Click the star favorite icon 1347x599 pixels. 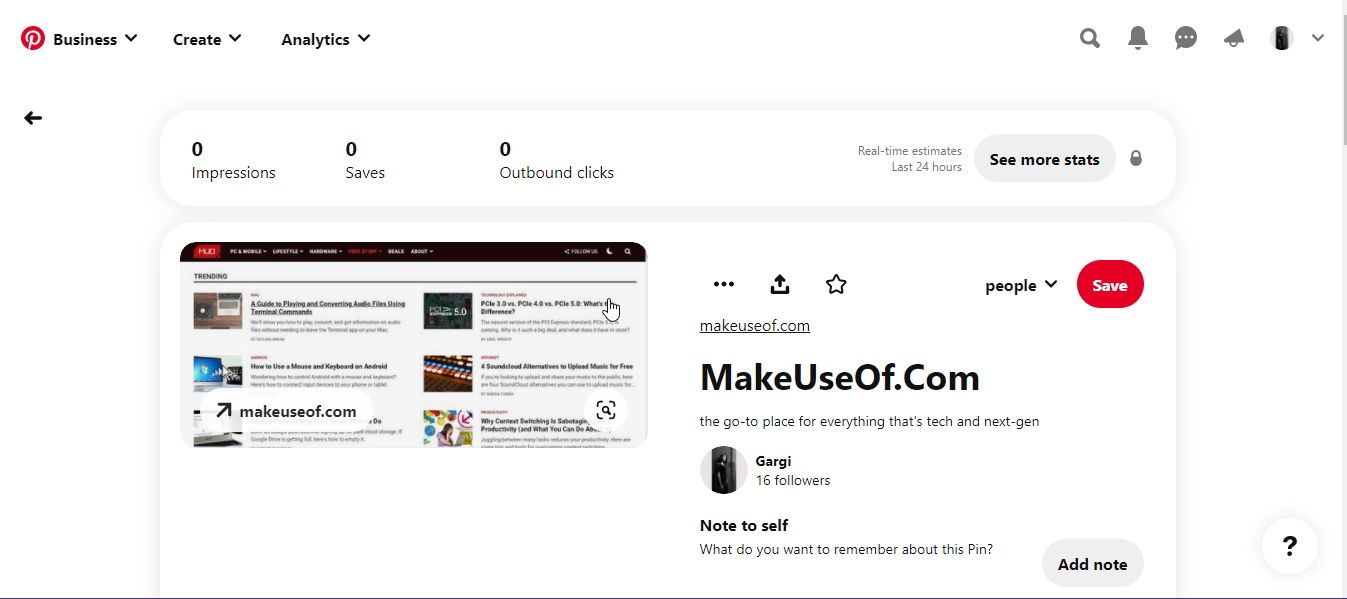pos(837,285)
